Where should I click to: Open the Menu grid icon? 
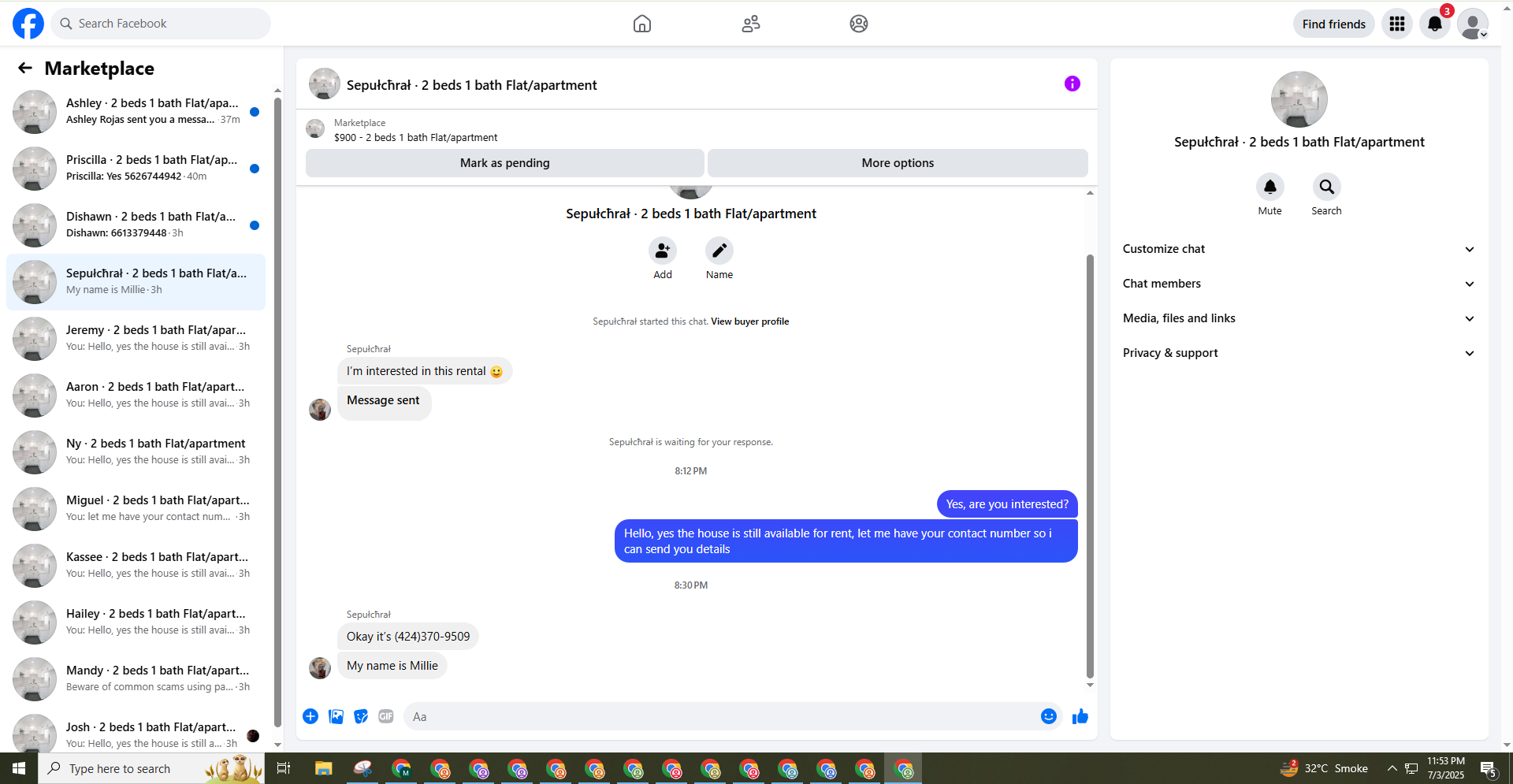tap(1397, 24)
